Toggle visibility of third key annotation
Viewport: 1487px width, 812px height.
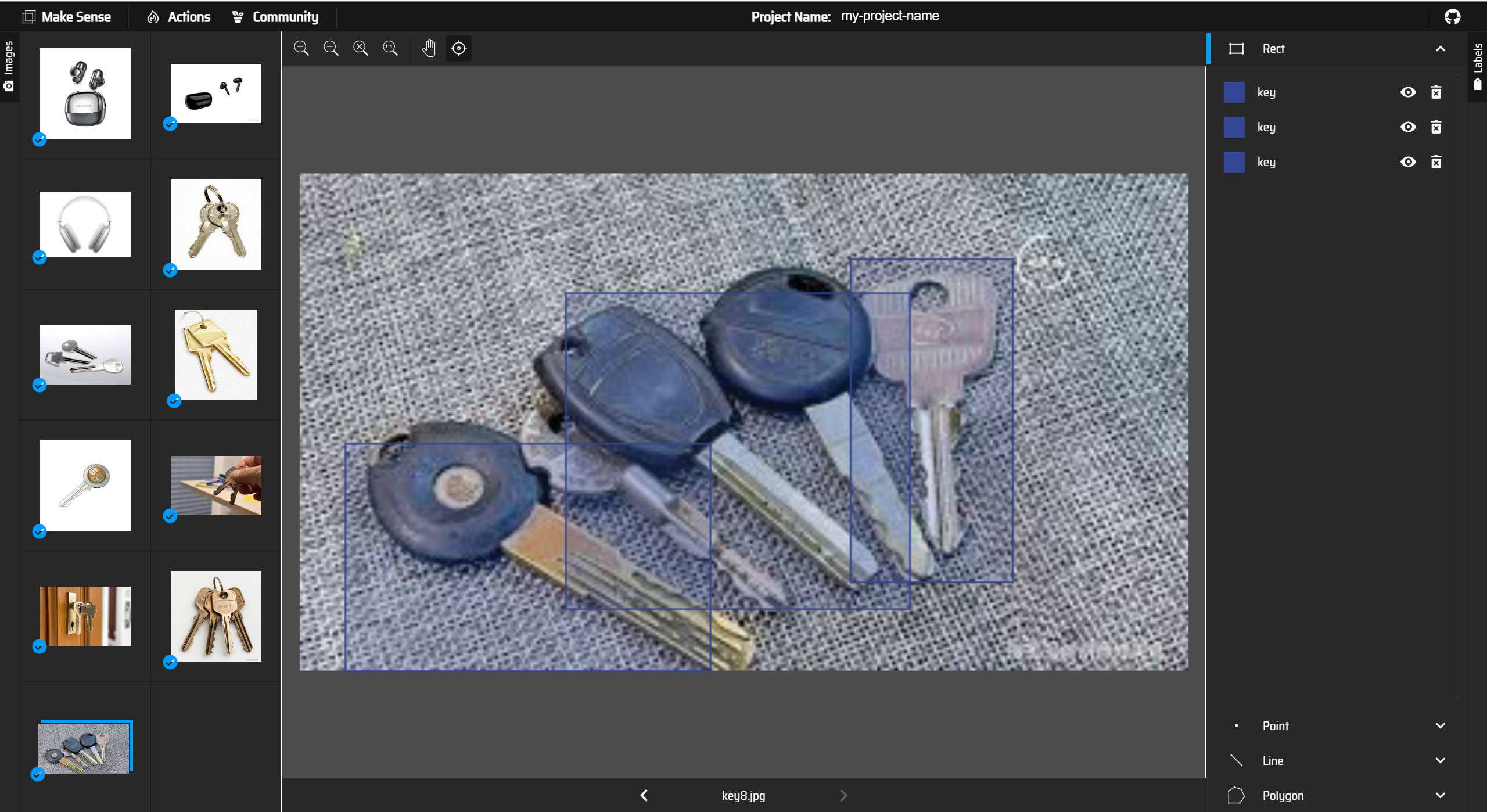point(1408,162)
